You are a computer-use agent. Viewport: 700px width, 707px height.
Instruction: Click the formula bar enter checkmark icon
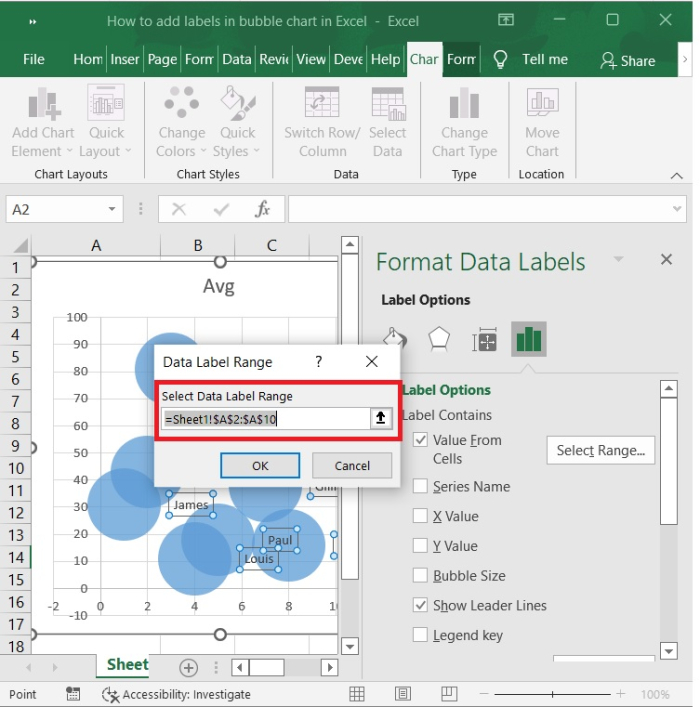click(x=221, y=209)
